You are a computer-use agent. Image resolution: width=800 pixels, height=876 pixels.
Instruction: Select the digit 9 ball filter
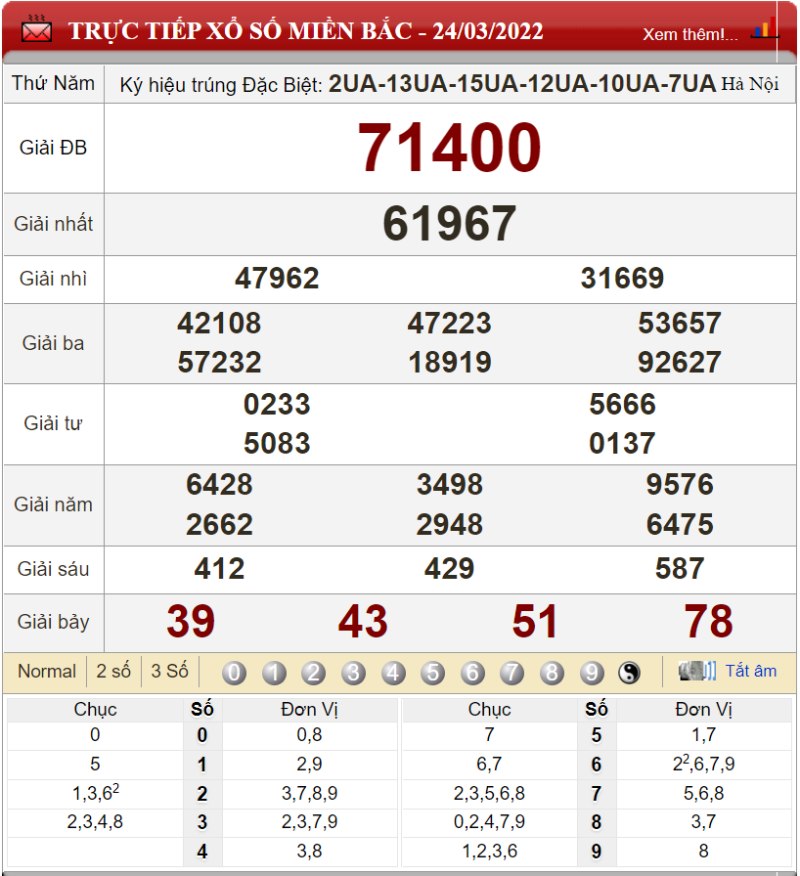(591, 673)
